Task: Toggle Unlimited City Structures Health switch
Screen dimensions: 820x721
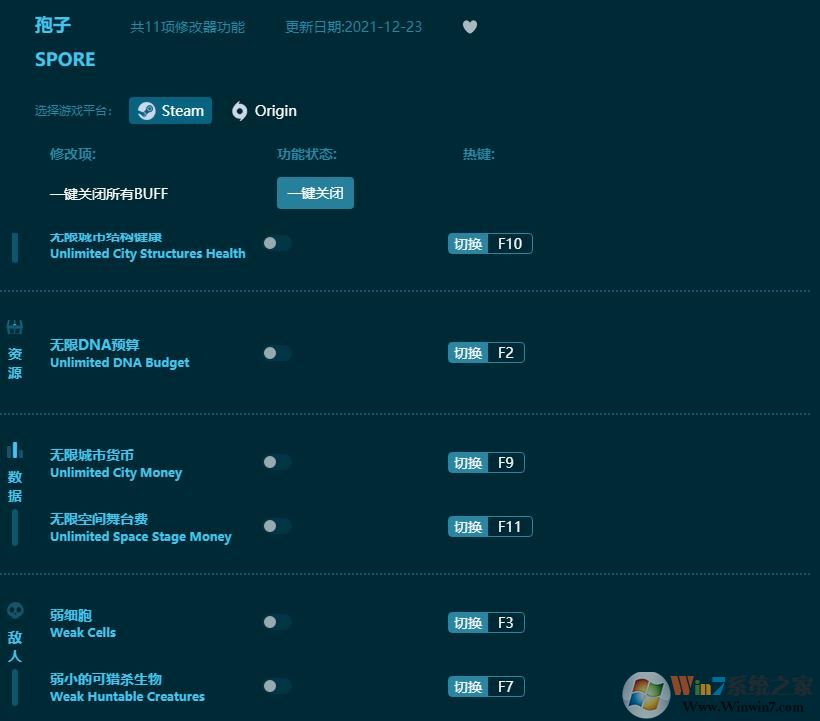Action: tap(277, 243)
